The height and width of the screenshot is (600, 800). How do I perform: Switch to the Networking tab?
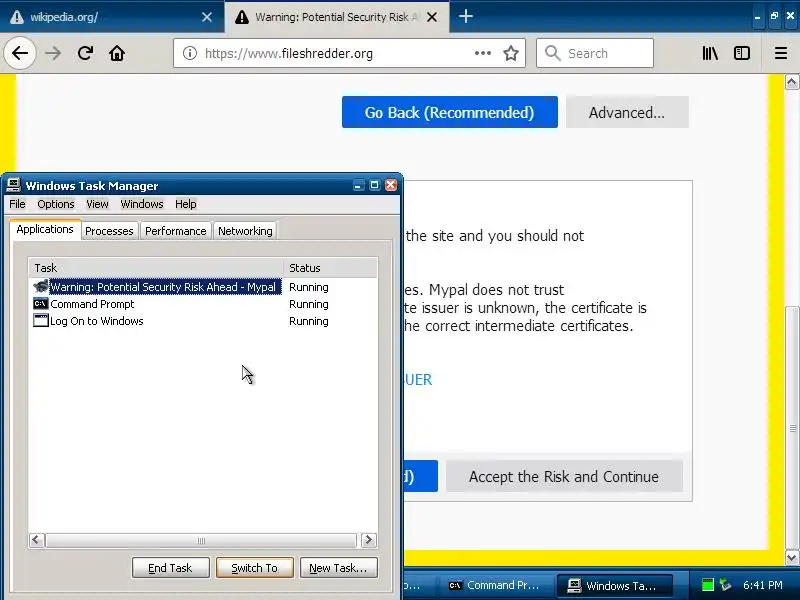[245, 231]
